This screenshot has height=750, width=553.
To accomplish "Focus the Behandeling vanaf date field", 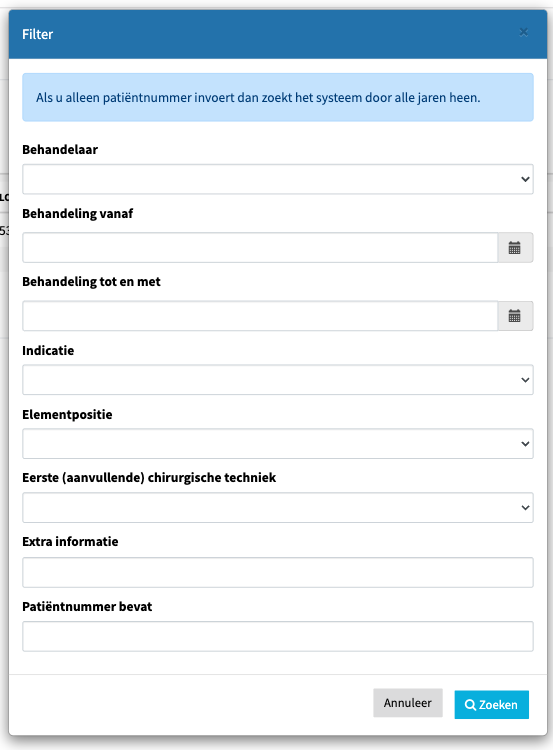I will [x=260, y=248].
